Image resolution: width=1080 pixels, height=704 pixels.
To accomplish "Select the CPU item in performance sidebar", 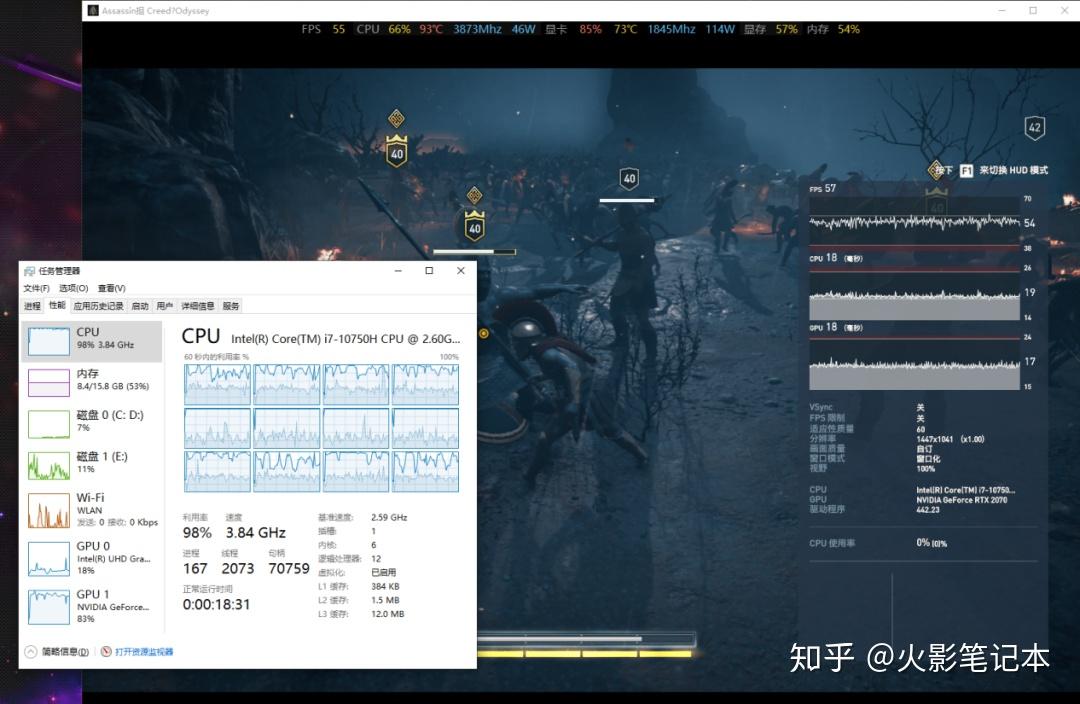I will click(x=92, y=341).
